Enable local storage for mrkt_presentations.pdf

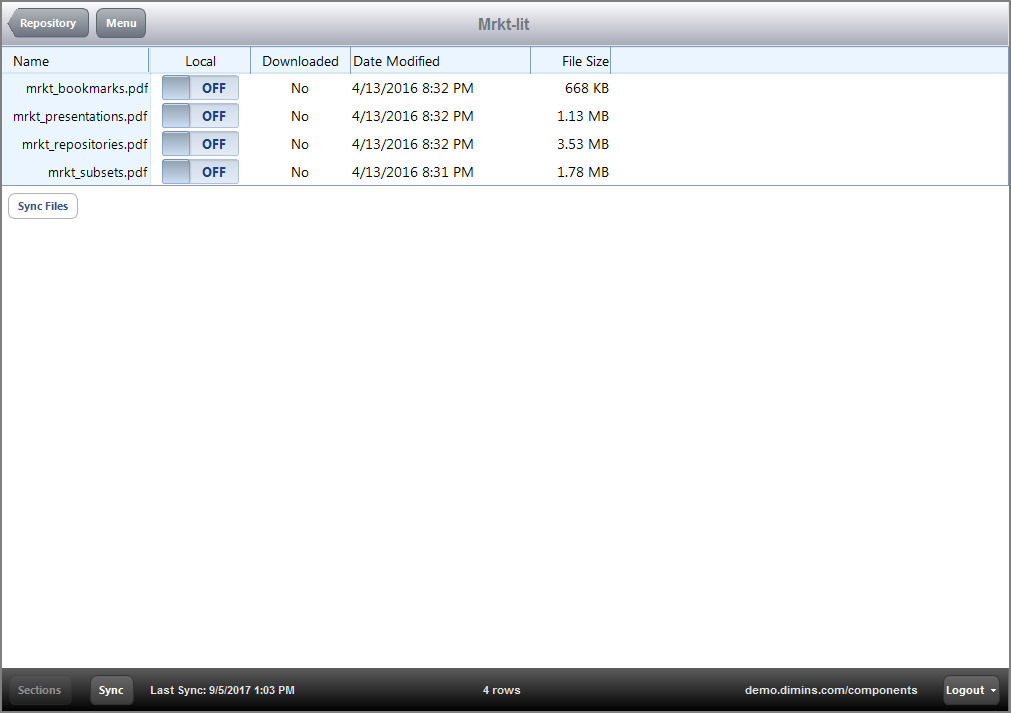pos(199,116)
